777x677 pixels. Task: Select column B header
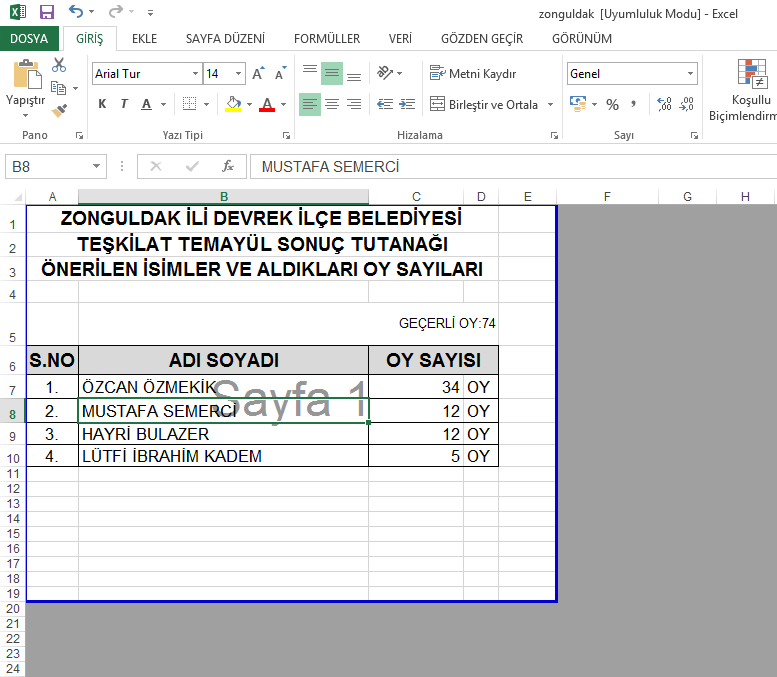(223, 197)
